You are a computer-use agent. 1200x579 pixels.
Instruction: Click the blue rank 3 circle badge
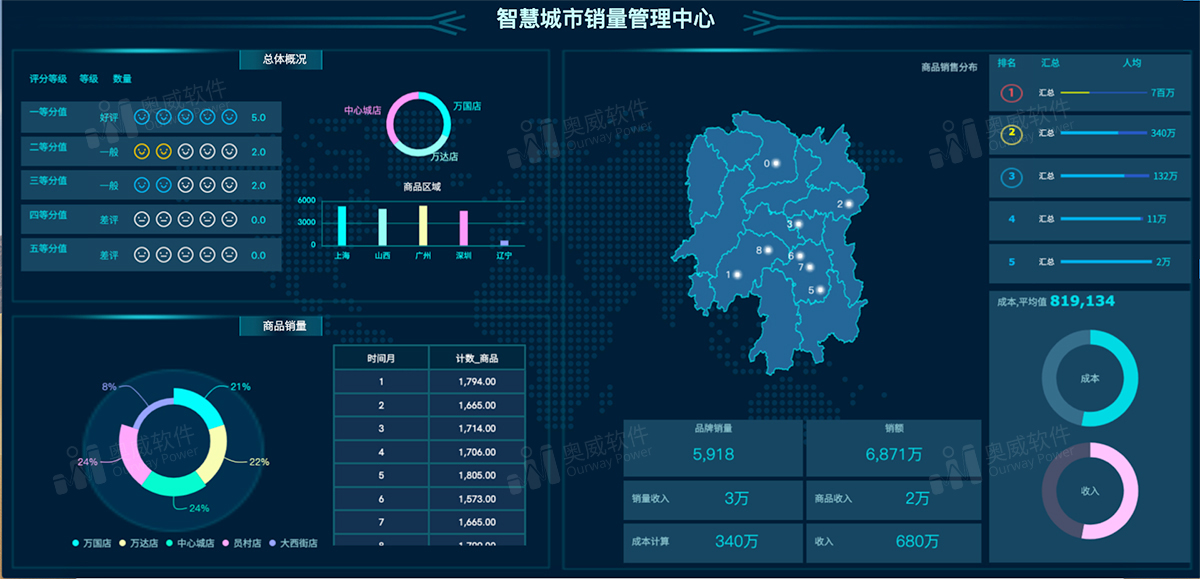[x=1012, y=177]
